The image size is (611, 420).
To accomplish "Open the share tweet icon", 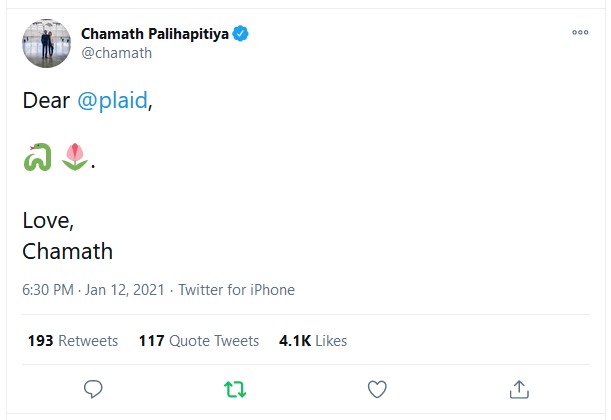I will (x=519, y=388).
